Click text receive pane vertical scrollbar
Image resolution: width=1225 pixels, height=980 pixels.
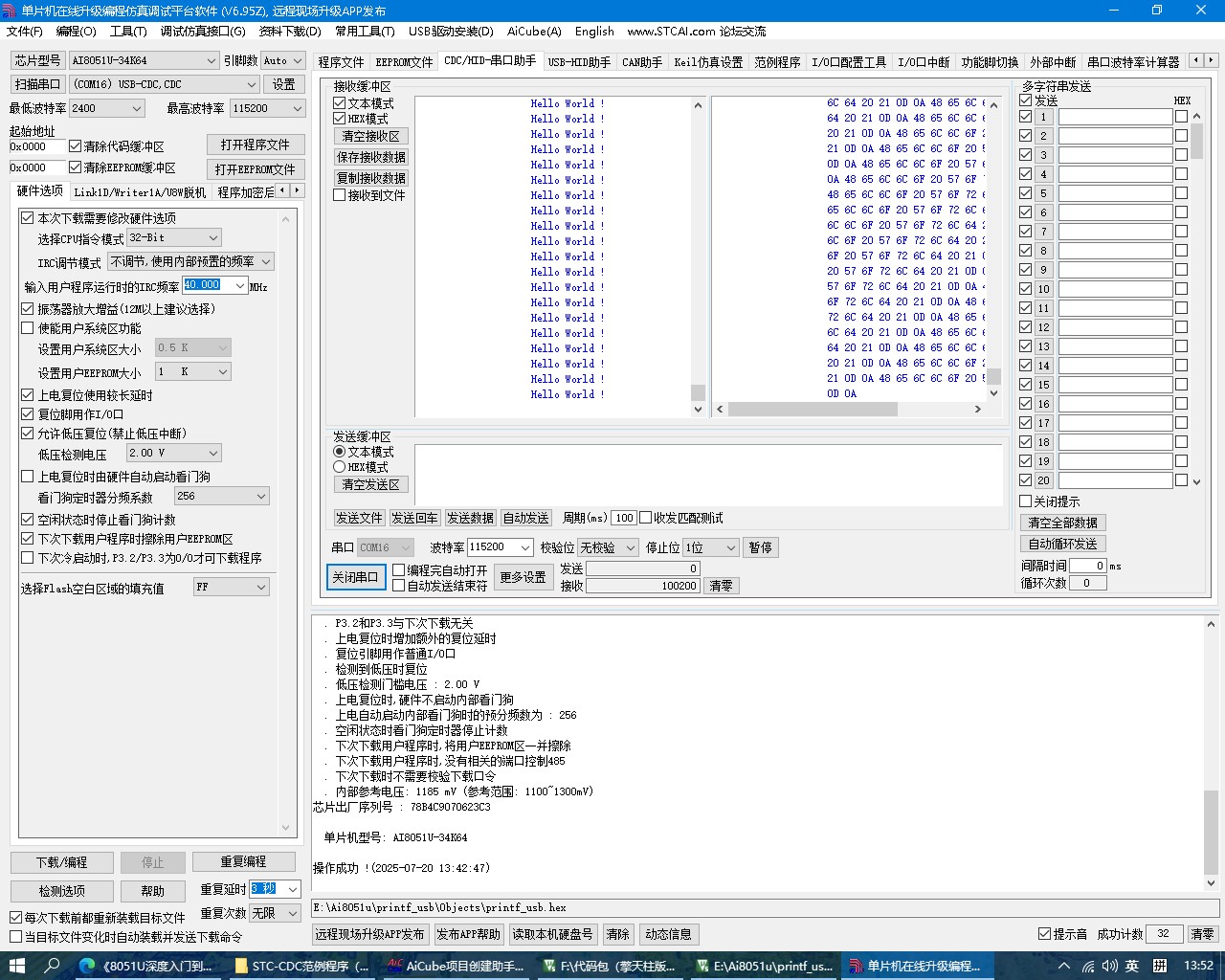[x=698, y=256]
